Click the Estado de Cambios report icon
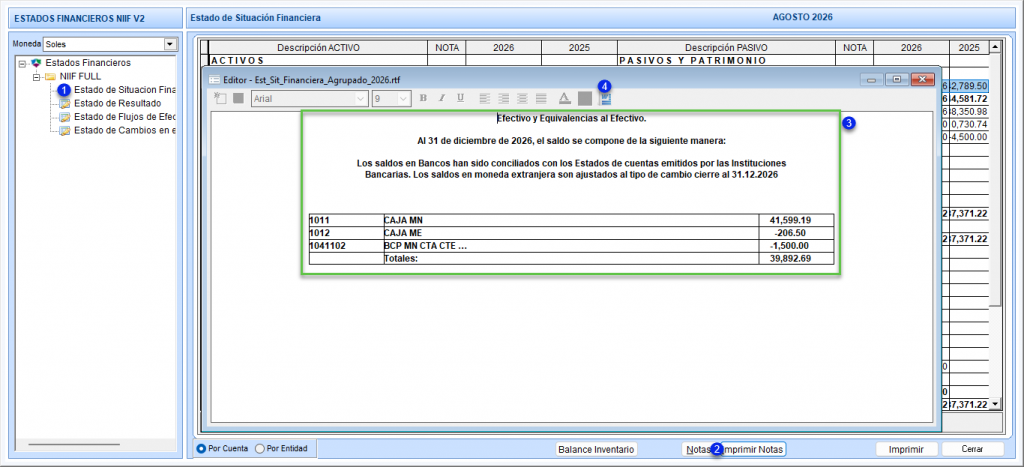The height and width of the screenshot is (467, 1024). 64,131
